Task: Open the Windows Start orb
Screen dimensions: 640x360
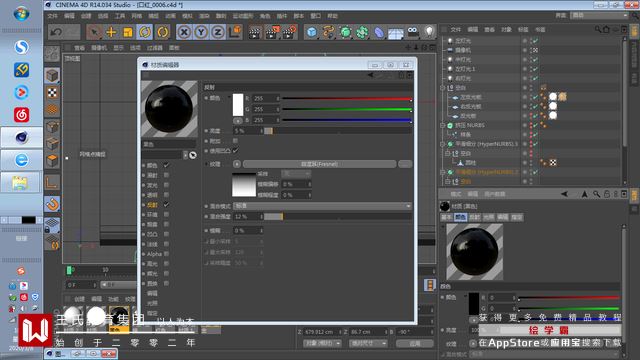Action: [x=21, y=14]
